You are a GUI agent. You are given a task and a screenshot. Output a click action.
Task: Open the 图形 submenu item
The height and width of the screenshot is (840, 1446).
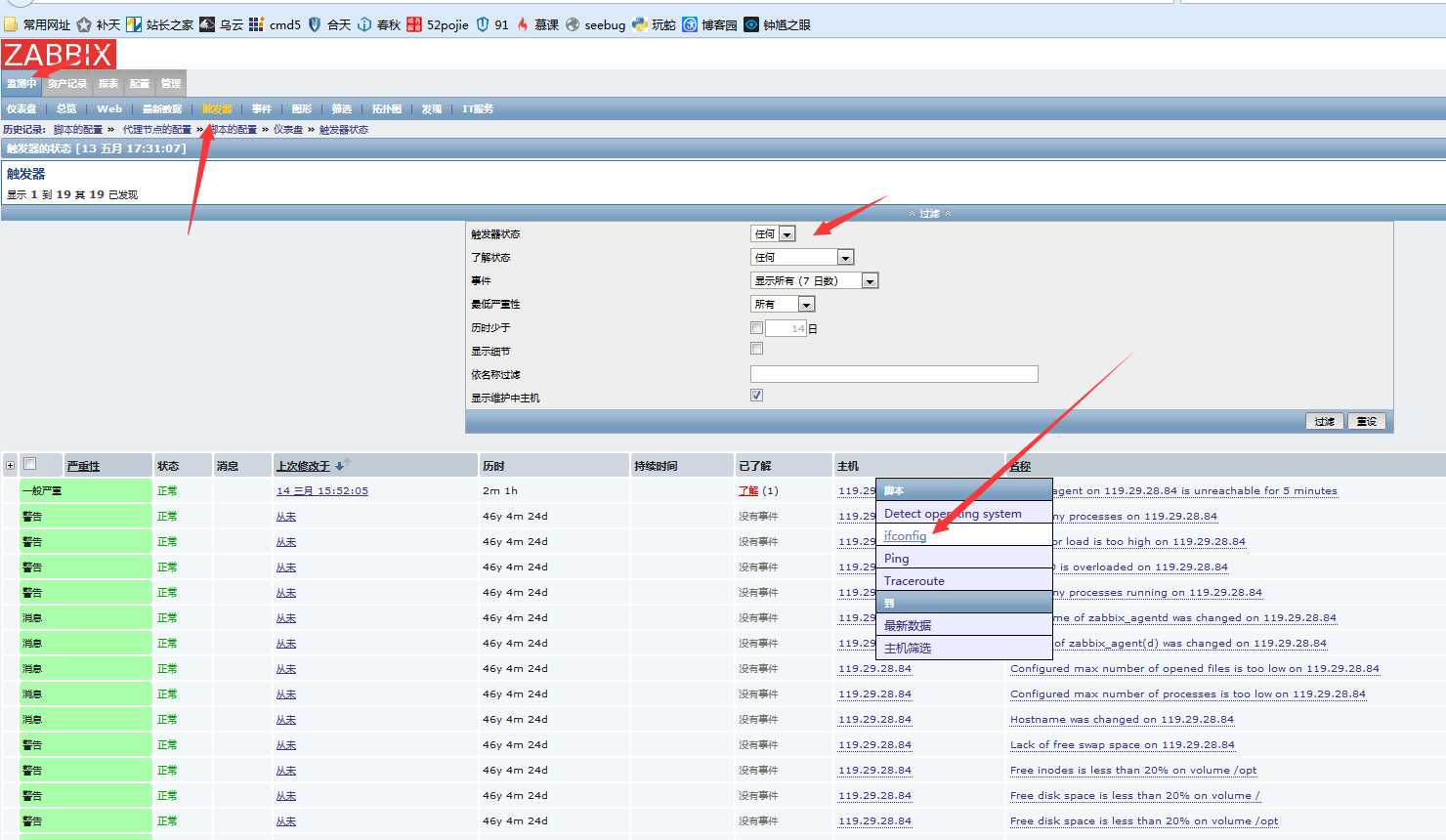point(302,108)
